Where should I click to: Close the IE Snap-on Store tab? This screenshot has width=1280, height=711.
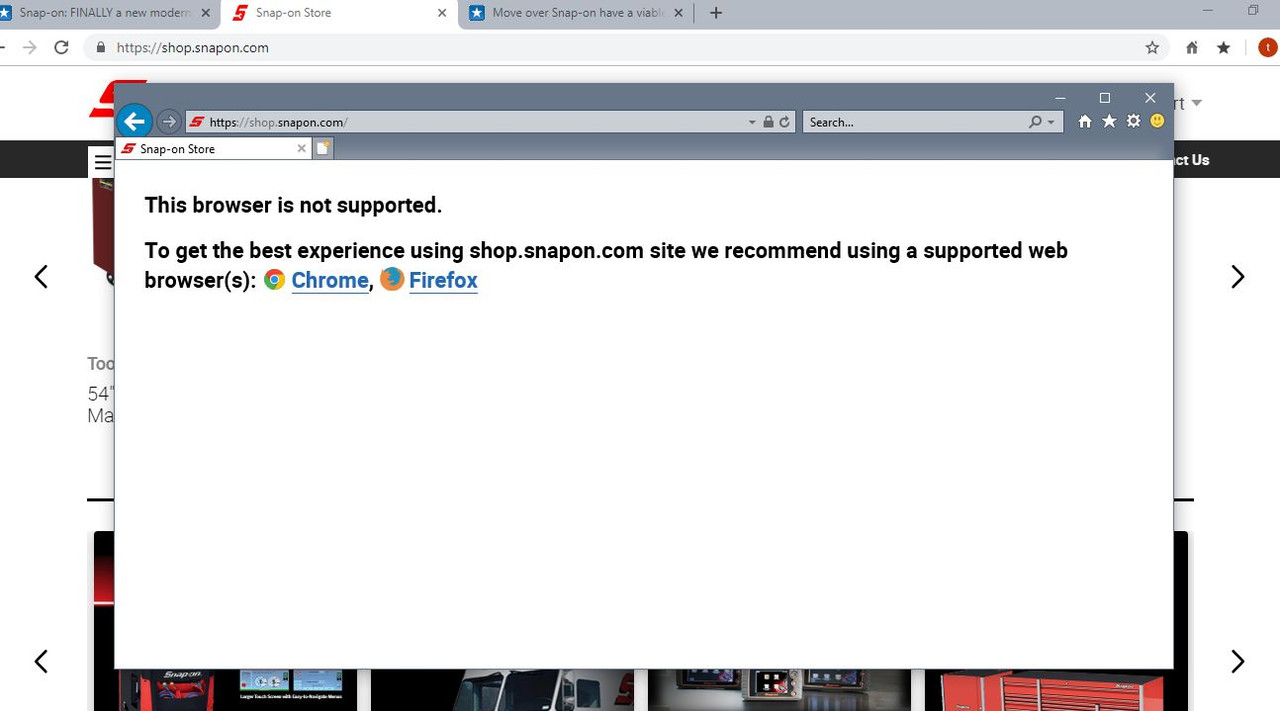coord(301,148)
